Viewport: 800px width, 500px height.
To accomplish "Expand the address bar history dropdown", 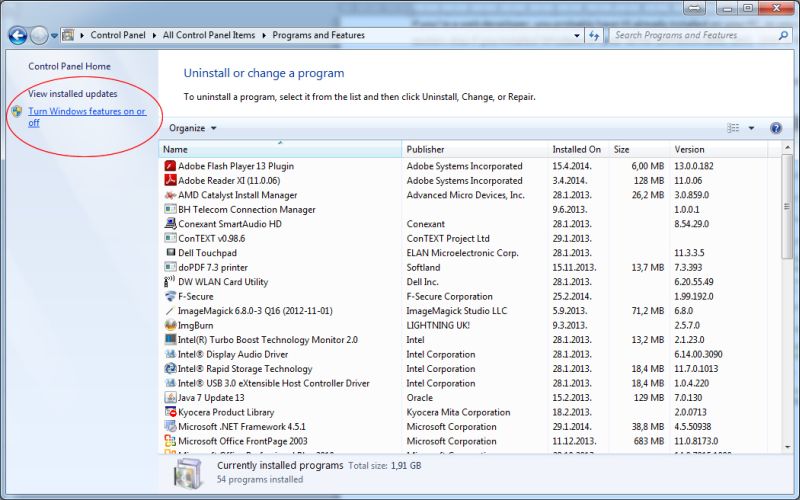I will [x=577, y=35].
